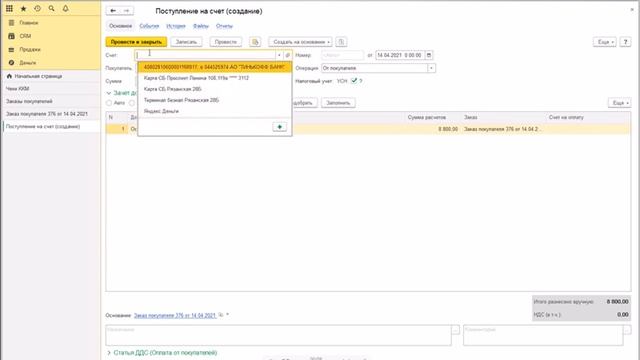
Task: Open Заказ покупателя 376 от 14.04.2021 basis link
Action: click(x=175, y=316)
